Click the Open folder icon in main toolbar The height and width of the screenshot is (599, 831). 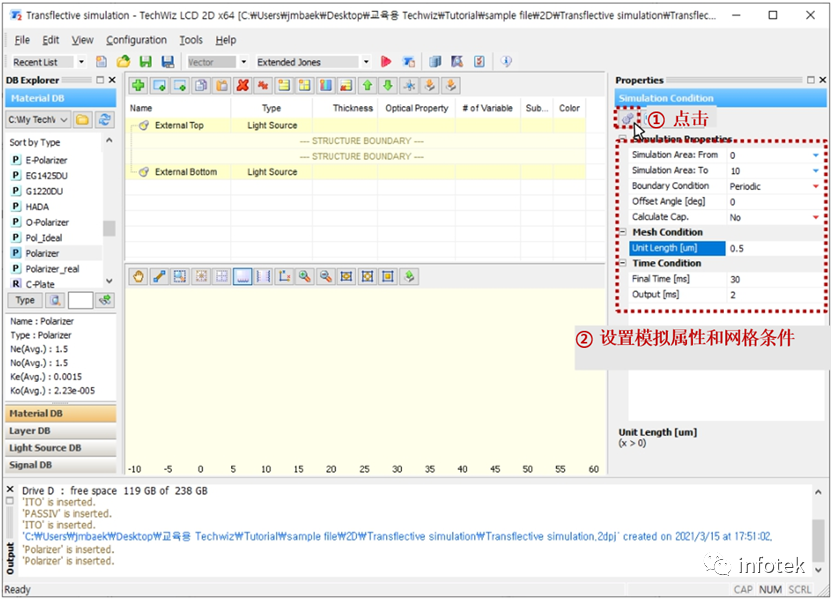123,61
